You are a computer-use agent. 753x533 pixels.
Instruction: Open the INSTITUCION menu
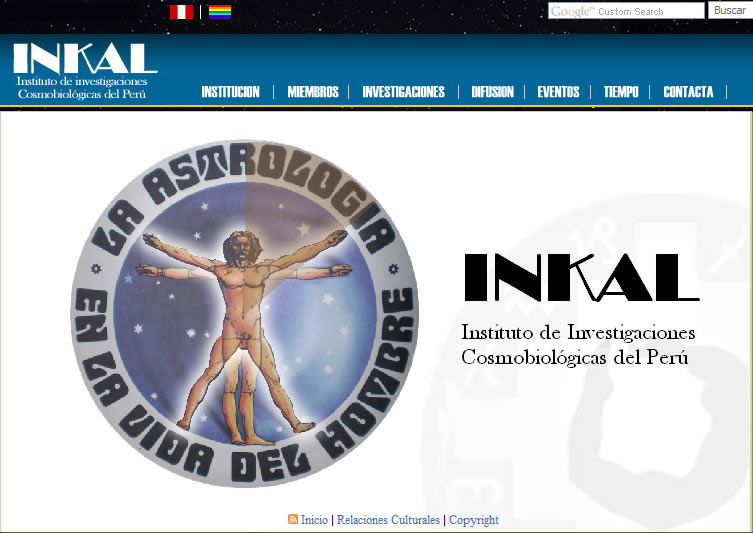231,92
